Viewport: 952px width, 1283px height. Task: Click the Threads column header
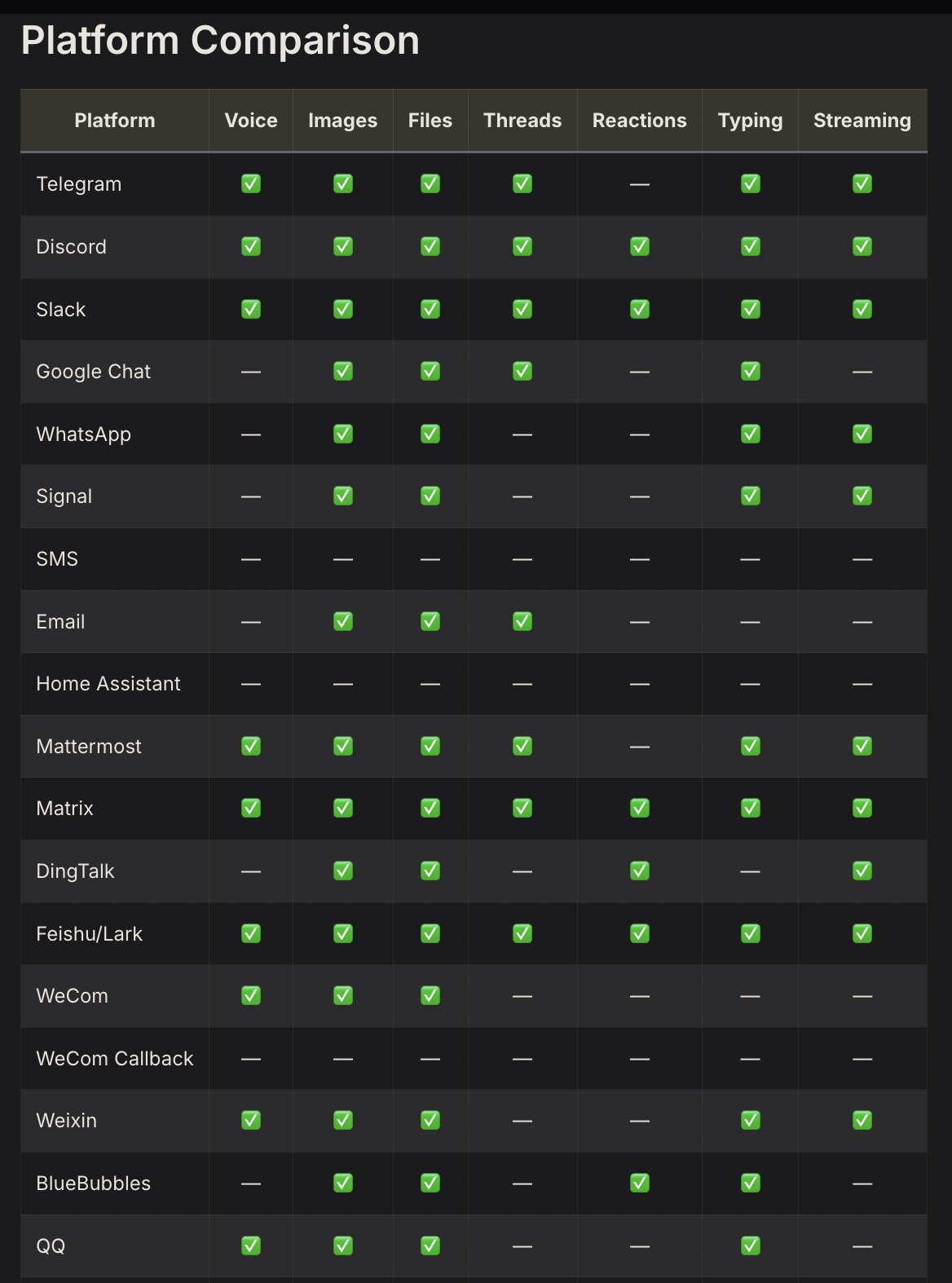(x=522, y=121)
